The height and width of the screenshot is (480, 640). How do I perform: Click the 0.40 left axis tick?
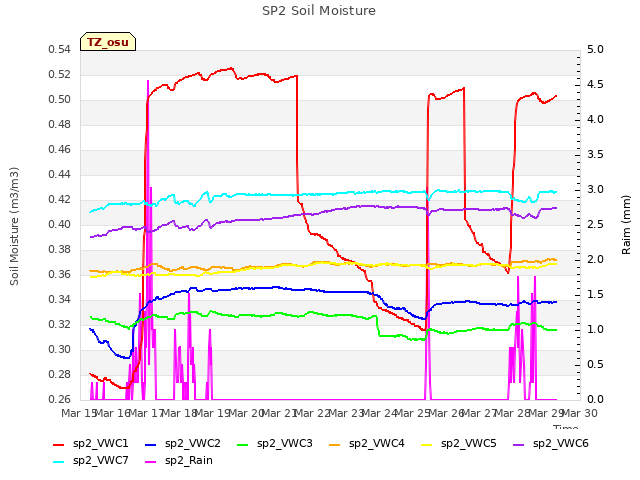point(60,224)
